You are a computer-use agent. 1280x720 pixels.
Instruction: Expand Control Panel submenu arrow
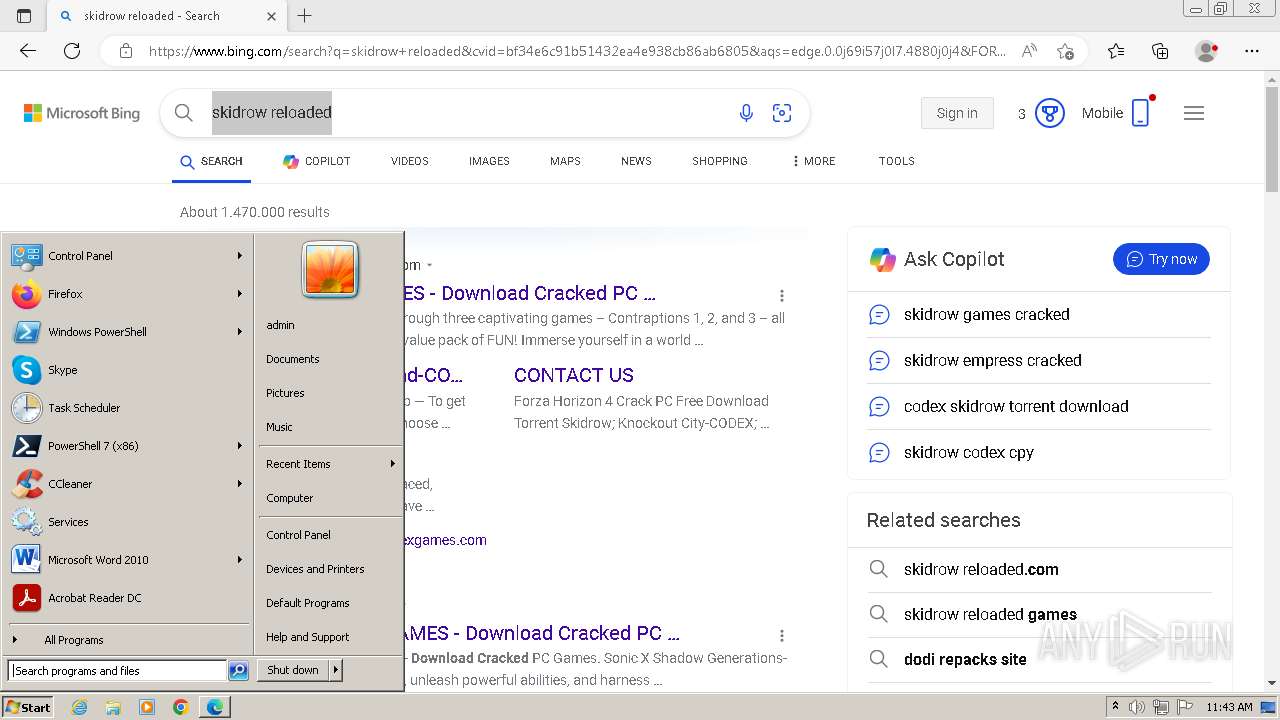click(240, 256)
